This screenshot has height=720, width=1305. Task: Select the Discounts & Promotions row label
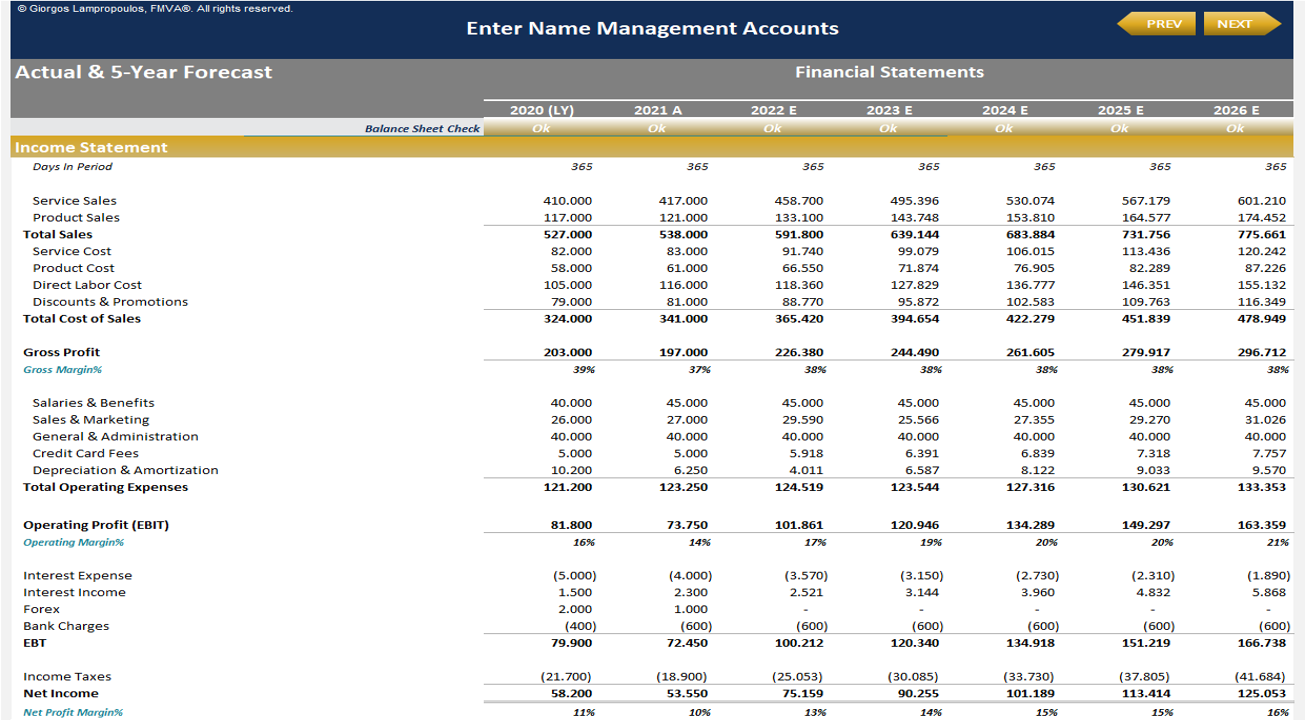pyautogui.click(x=110, y=302)
